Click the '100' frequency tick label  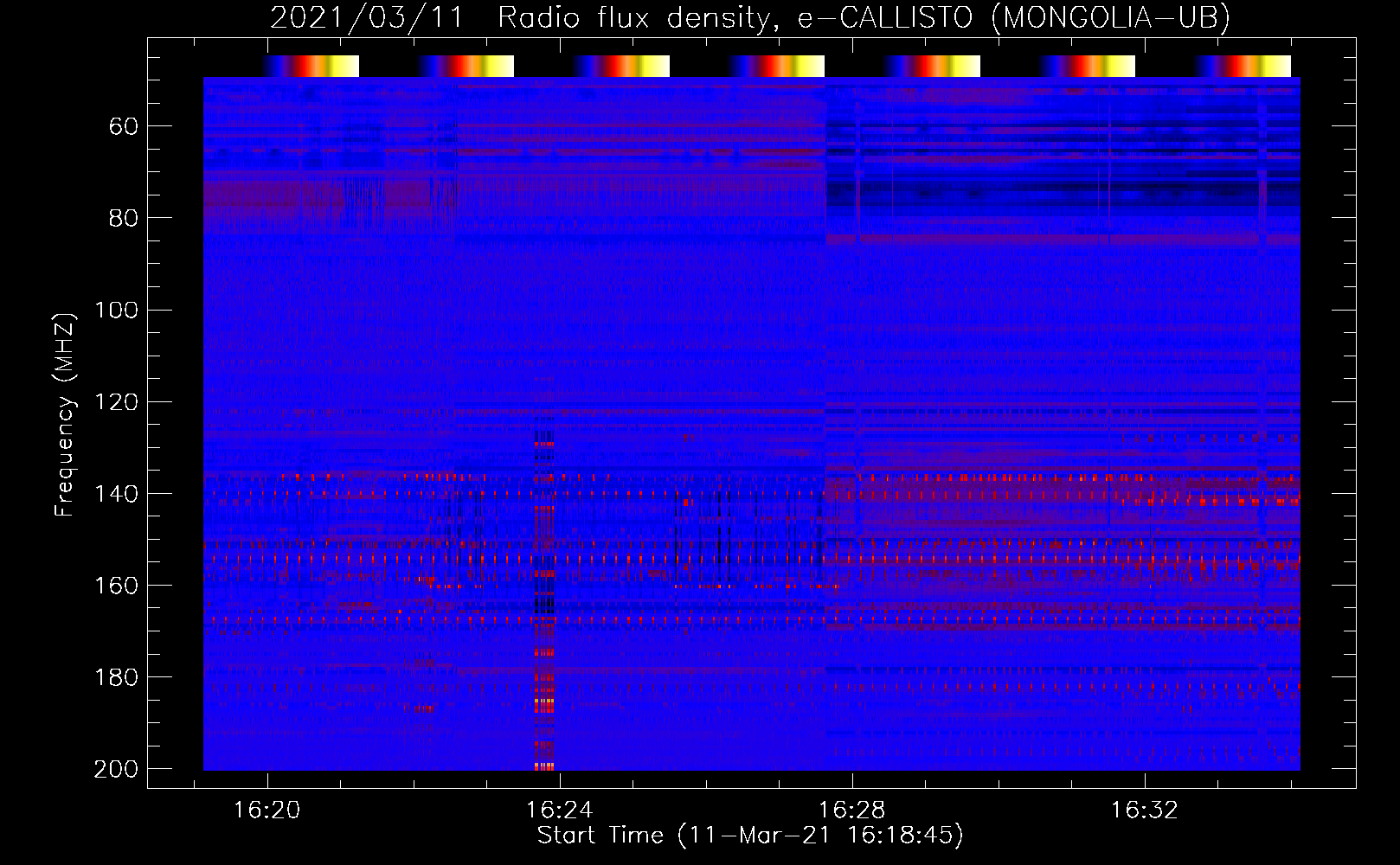point(117,310)
